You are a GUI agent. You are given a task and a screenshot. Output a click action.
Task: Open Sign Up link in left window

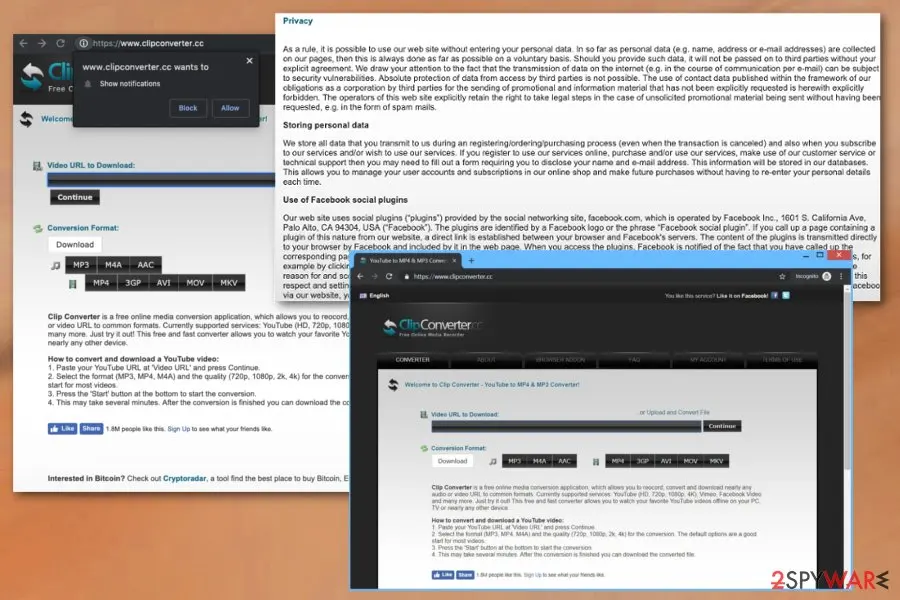point(179,429)
